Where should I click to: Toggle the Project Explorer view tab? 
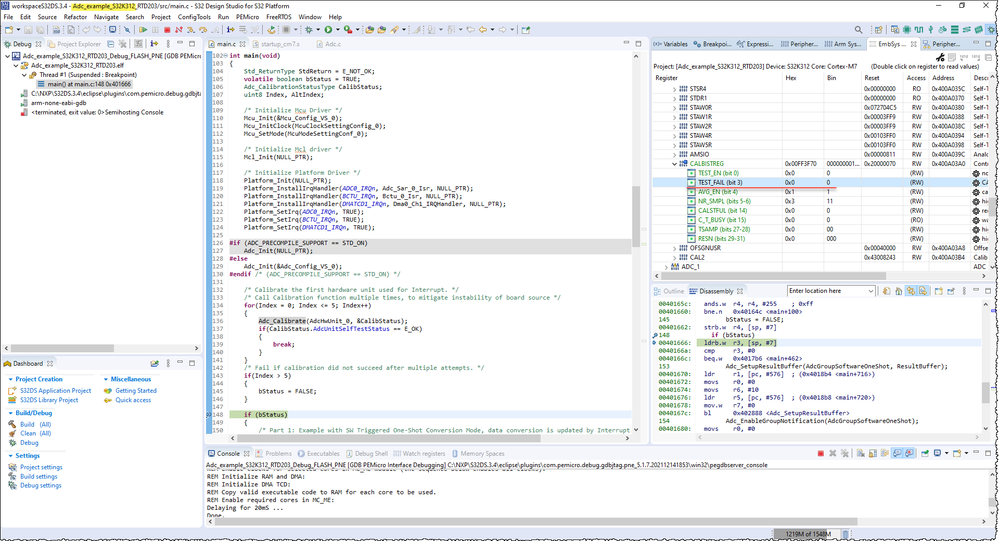(77, 44)
